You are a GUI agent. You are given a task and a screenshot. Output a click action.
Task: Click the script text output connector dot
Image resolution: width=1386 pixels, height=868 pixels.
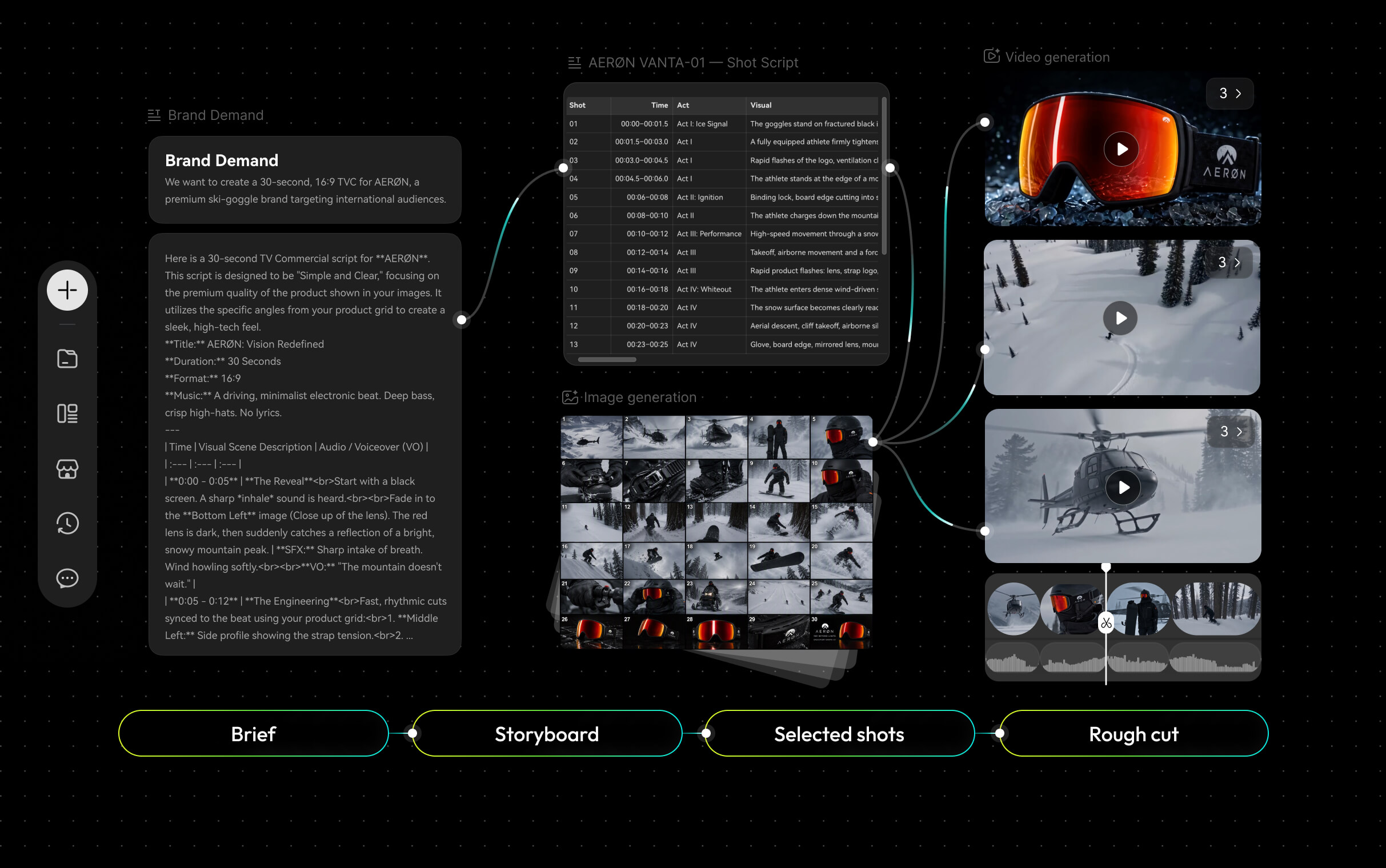point(462,320)
